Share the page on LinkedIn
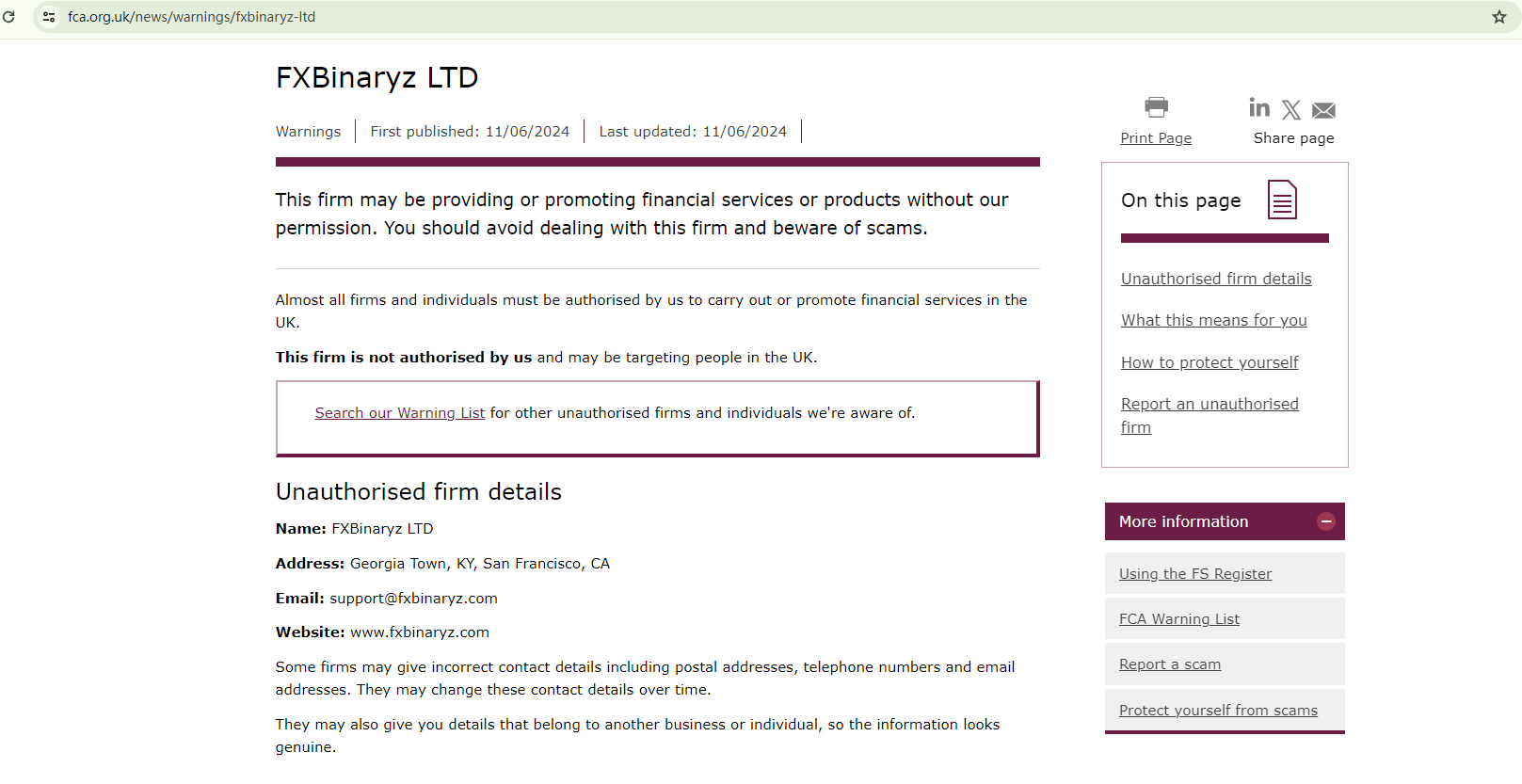The image size is (1522, 784). point(1259,108)
